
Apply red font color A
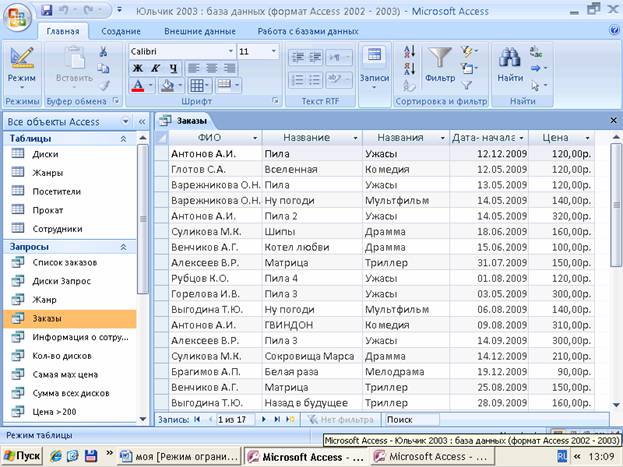click(137, 85)
